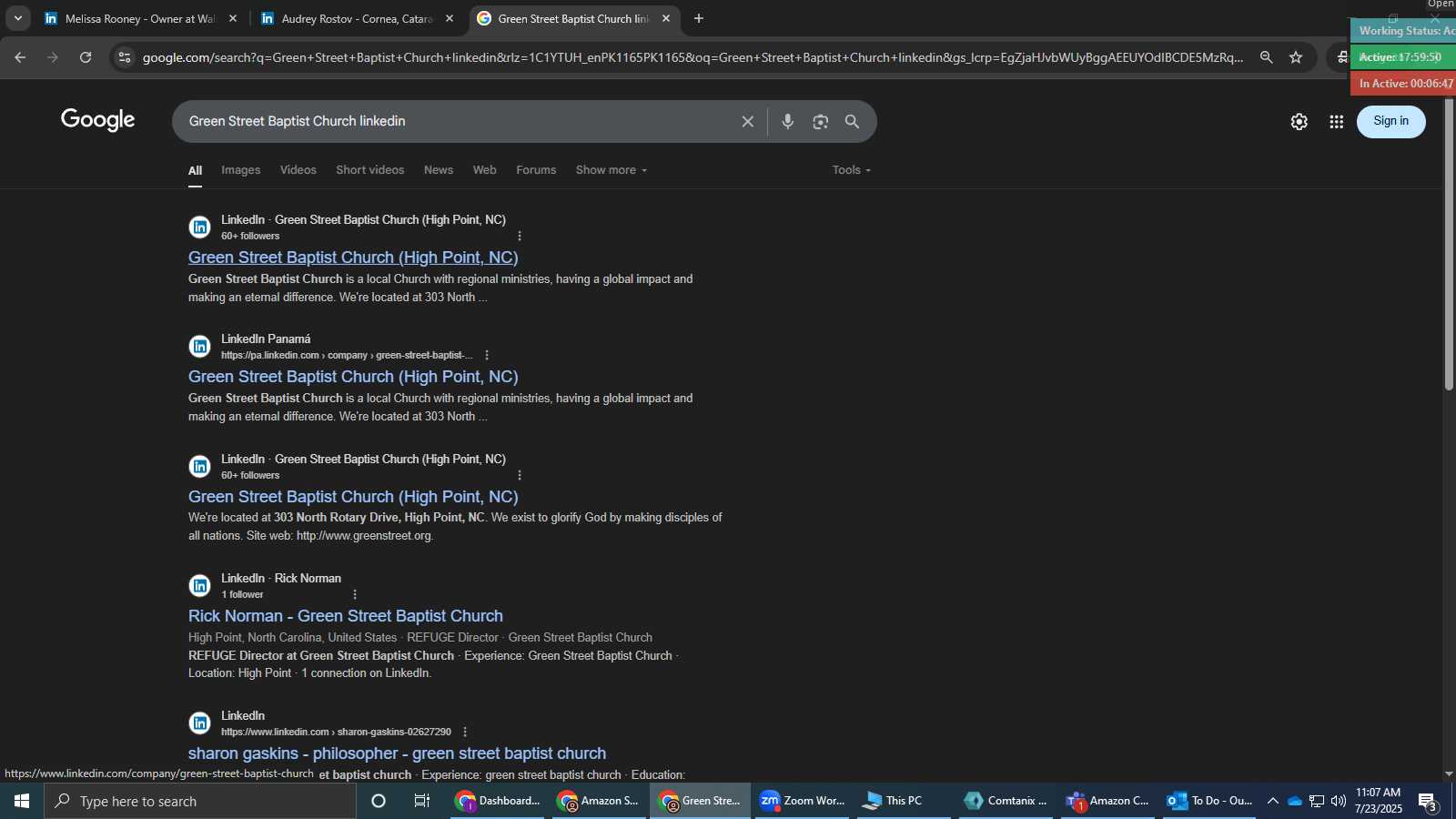The height and width of the screenshot is (819, 1456).
Task: Open Google quick settings gear
Action: point(1299,121)
